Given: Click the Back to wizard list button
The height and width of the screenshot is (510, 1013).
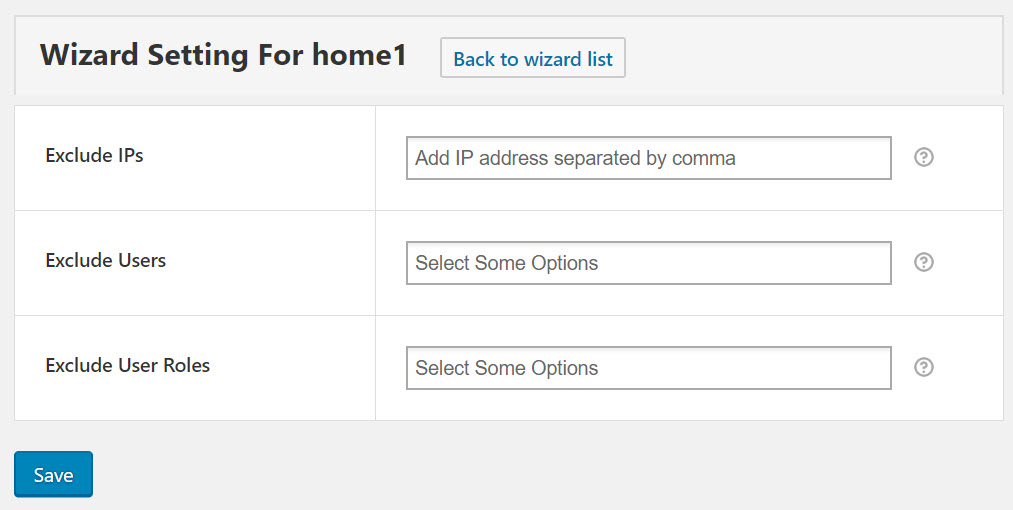Looking at the screenshot, I should click(x=533, y=58).
